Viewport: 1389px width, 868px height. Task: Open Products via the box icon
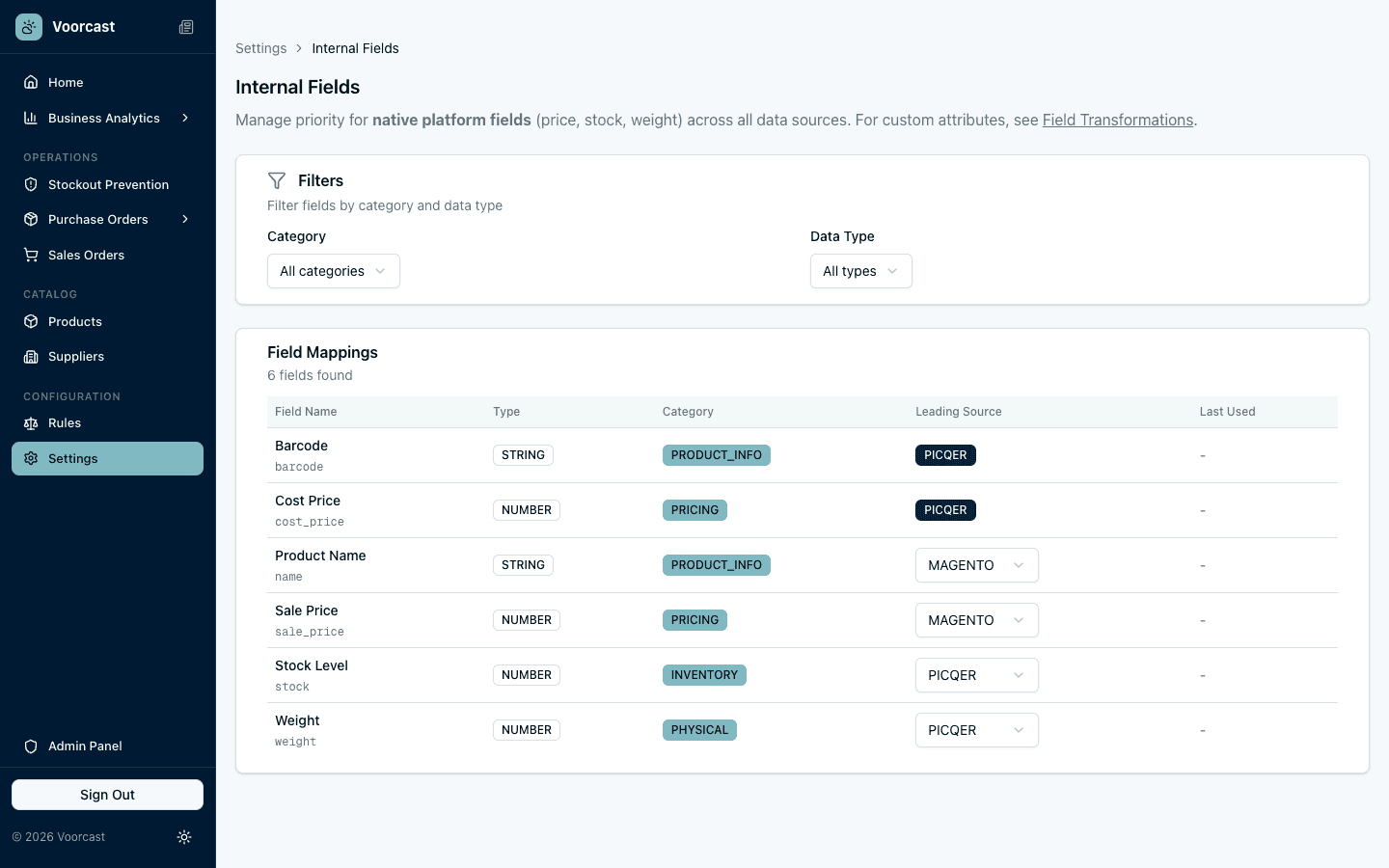click(x=30, y=321)
